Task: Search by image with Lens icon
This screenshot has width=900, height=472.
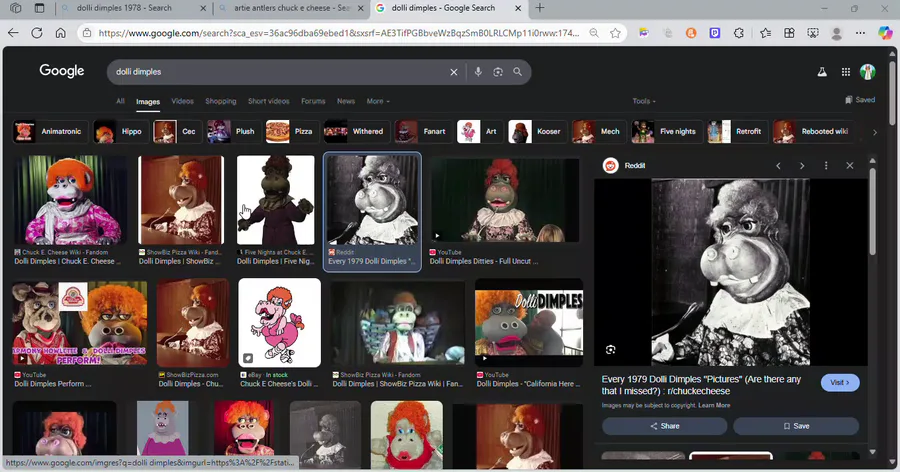Action: pos(498,72)
